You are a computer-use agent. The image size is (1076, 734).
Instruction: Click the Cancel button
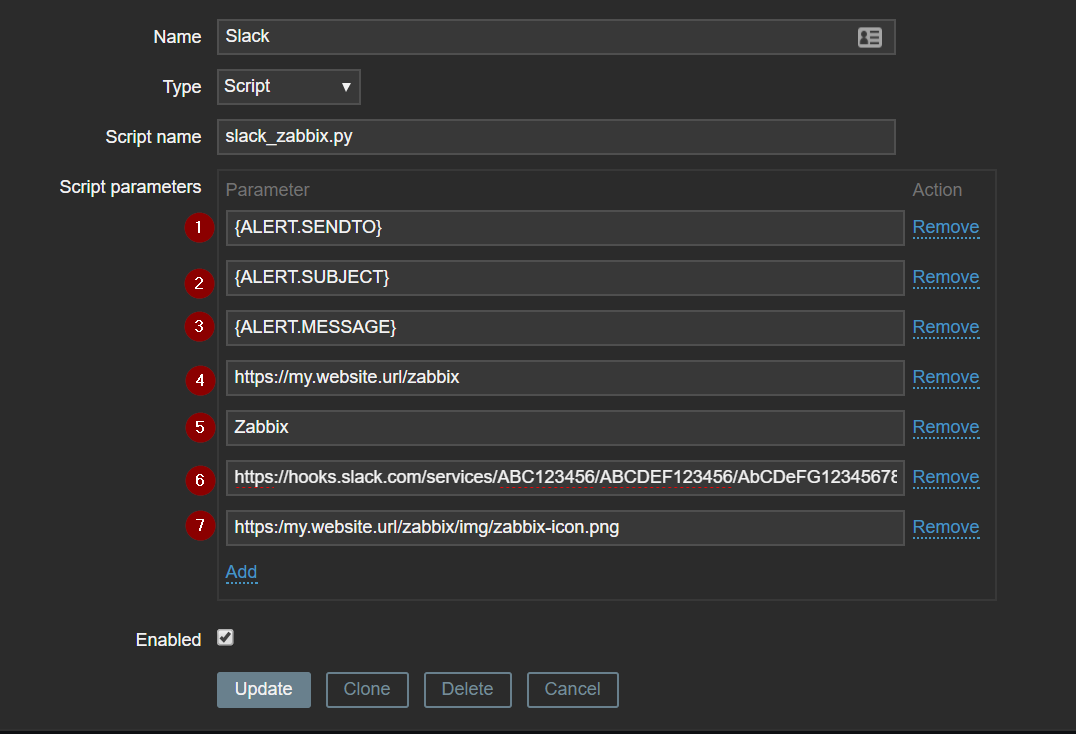(x=572, y=689)
